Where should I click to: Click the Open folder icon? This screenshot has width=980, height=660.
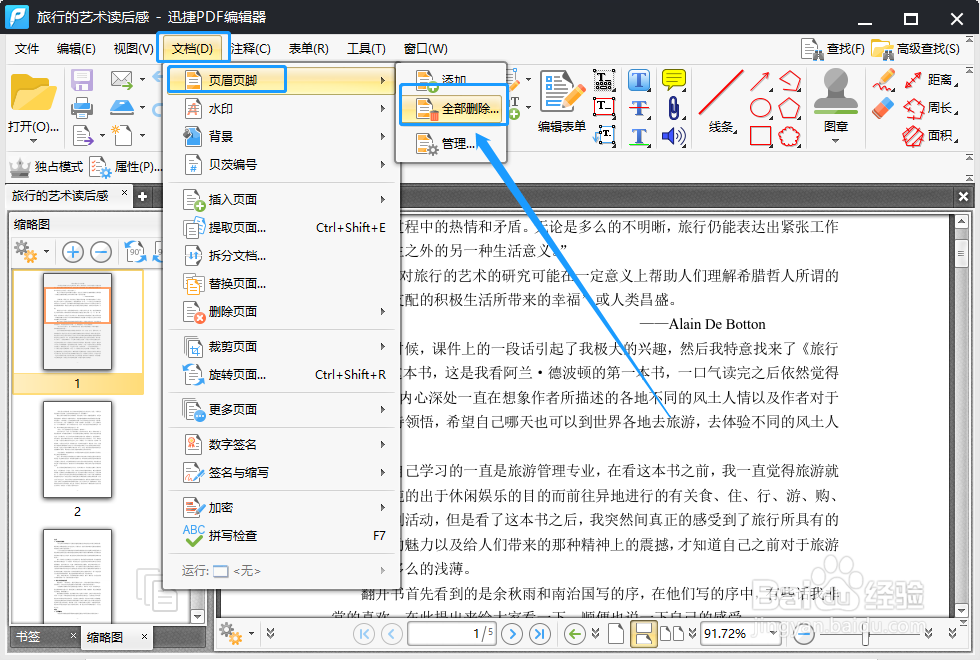pos(33,92)
